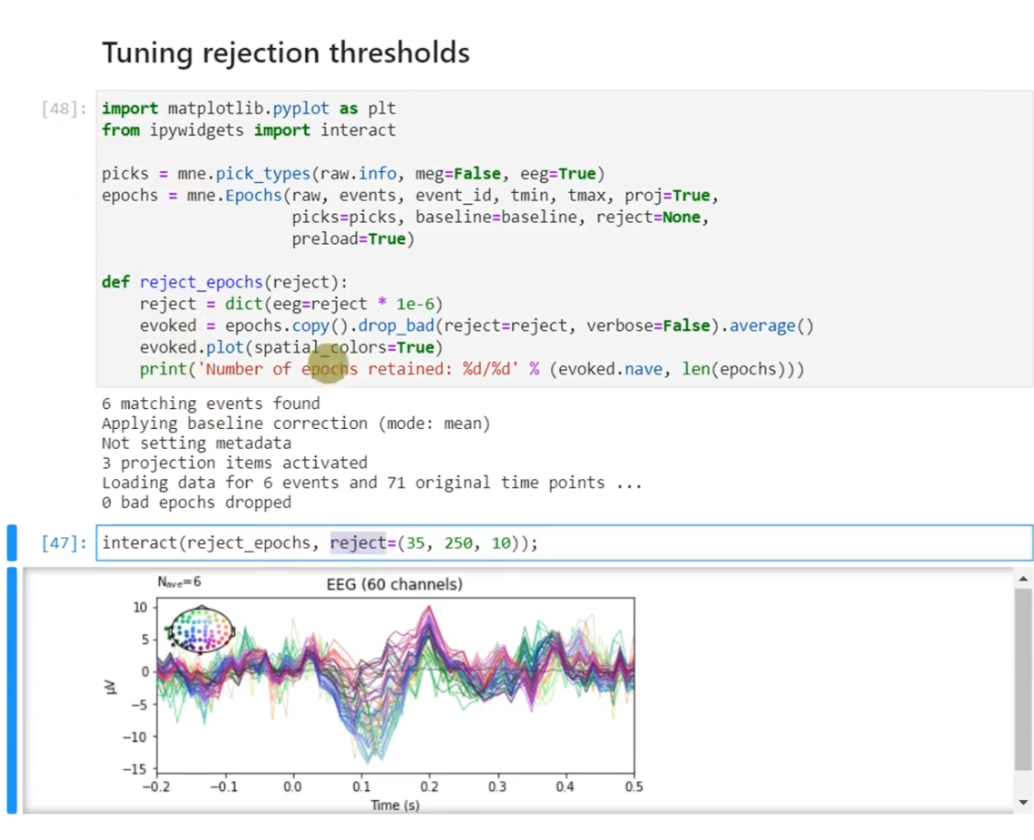Screen dimensions: 1034x840
Task: Collapse the EEG plot output via blue bar
Action: coord(12,690)
